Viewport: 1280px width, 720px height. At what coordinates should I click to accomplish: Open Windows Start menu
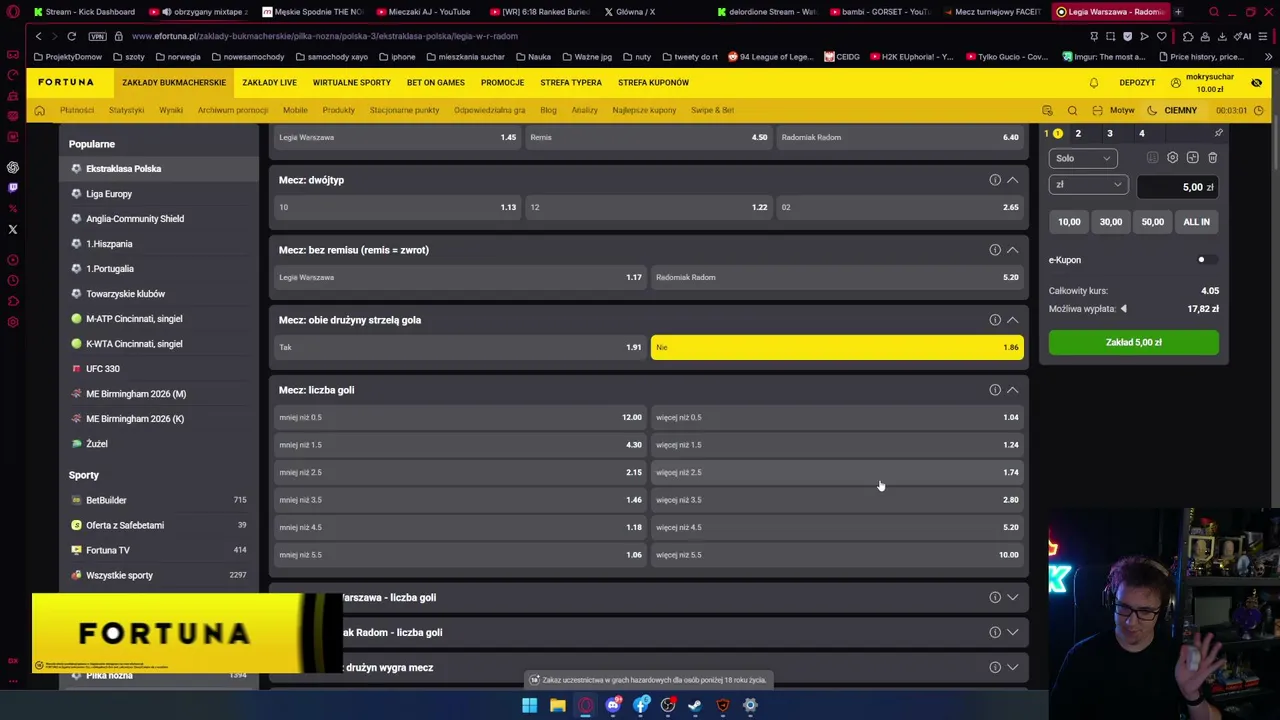click(529, 705)
